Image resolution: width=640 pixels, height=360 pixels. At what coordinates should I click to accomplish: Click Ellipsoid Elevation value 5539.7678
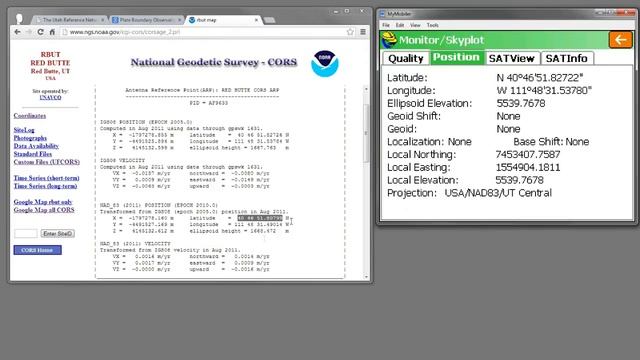pos(520,103)
